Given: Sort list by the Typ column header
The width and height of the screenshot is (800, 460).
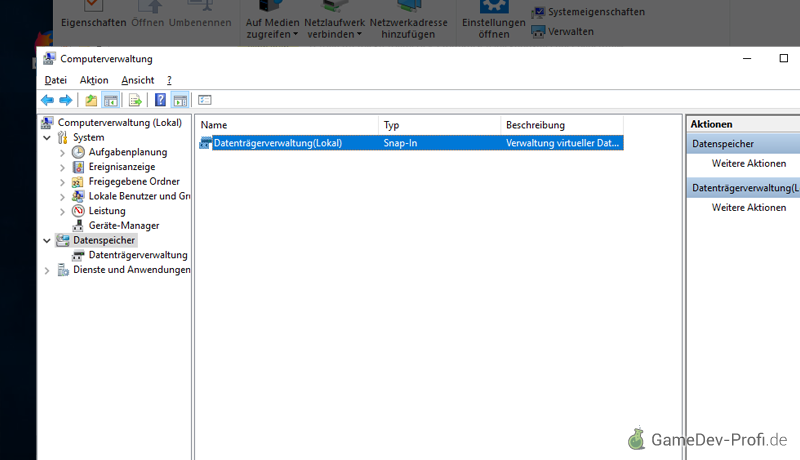Looking at the screenshot, I should click(x=440, y=125).
